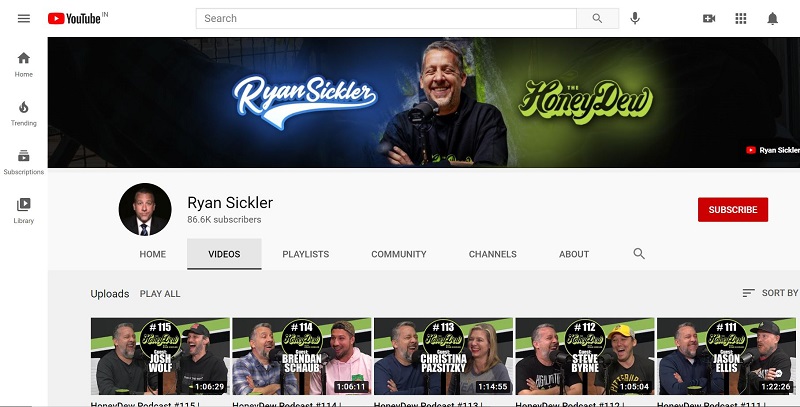Screen dimensions: 800x407
Task: Open the SORT BY dropdown
Action: pos(770,293)
